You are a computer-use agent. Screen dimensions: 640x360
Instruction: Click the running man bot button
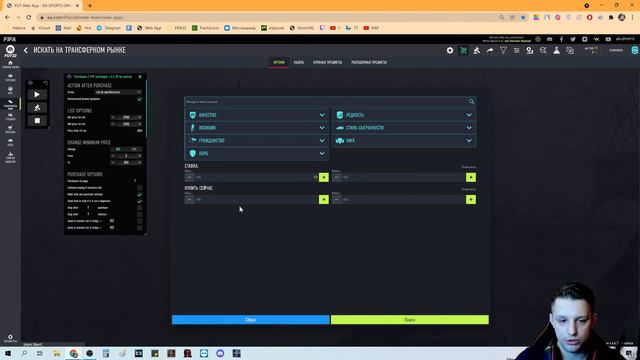(37, 108)
